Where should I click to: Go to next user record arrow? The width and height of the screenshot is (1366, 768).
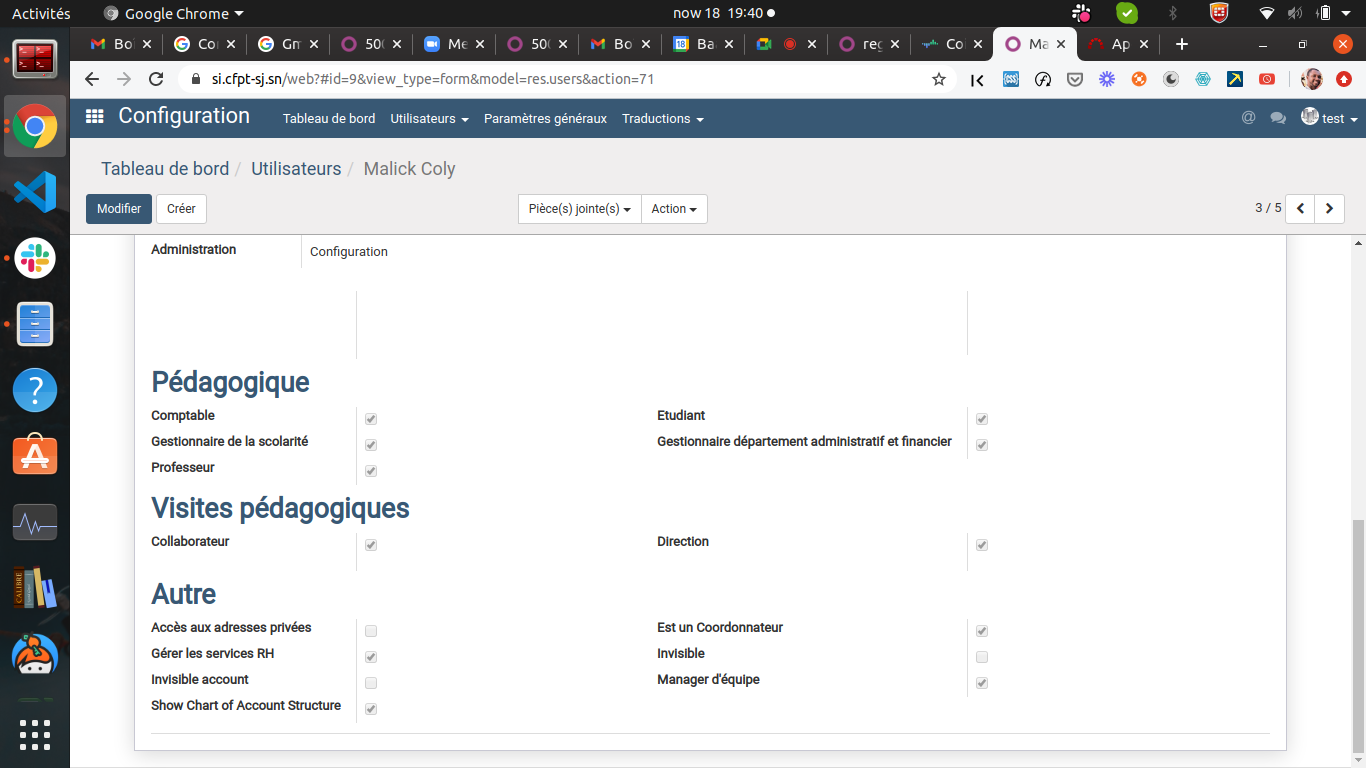click(x=1329, y=209)
